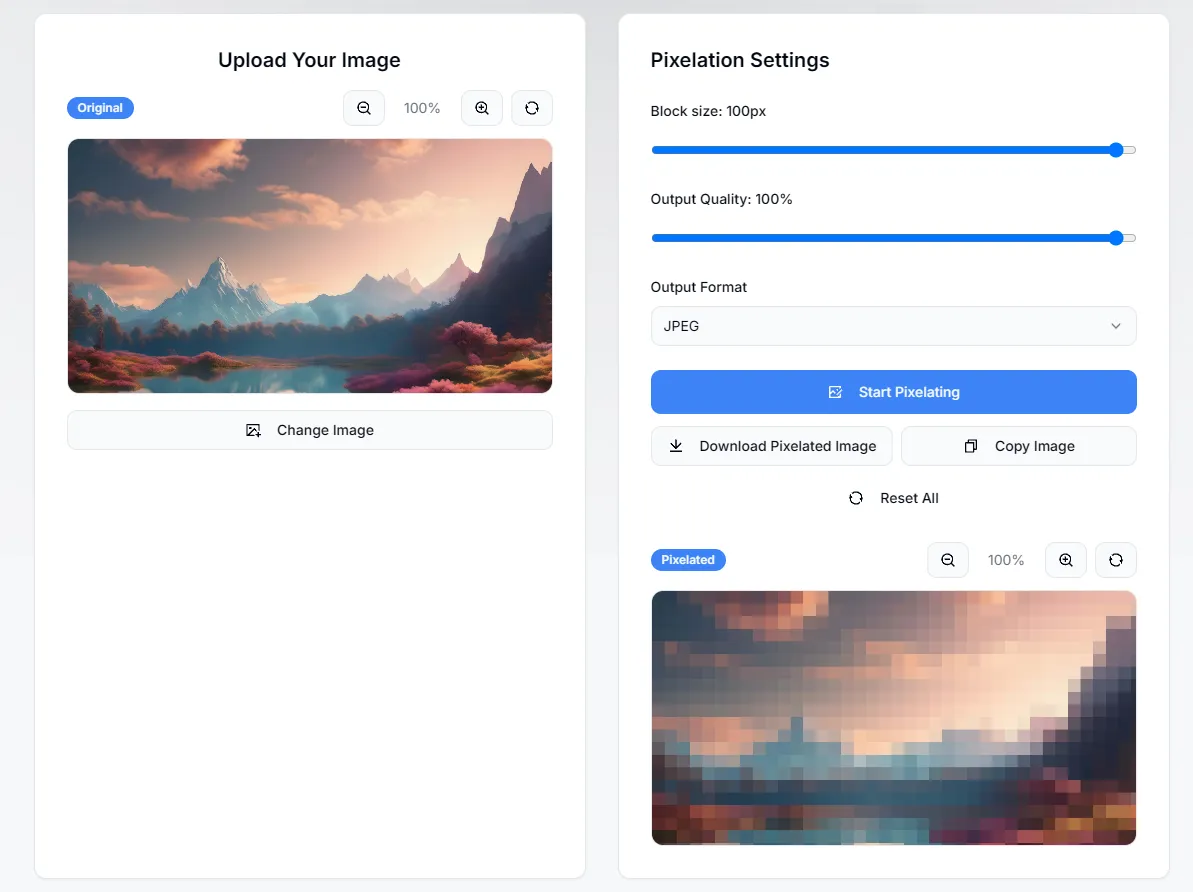Reset All pixelation settings
The height and width of the screenshot is (892, 1193).
(x=894, y=498)
